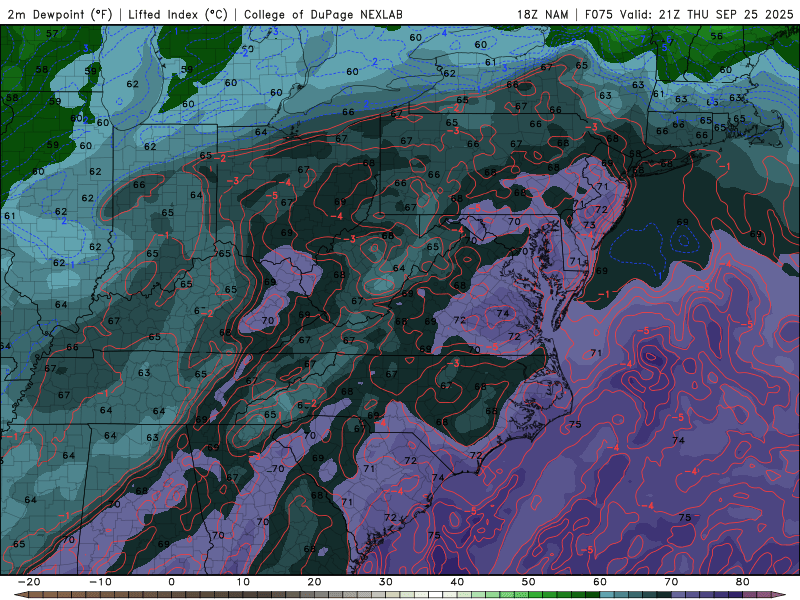Click the '-10' color scale label
This screenshot has width=800, height=600.
point(100,582)
